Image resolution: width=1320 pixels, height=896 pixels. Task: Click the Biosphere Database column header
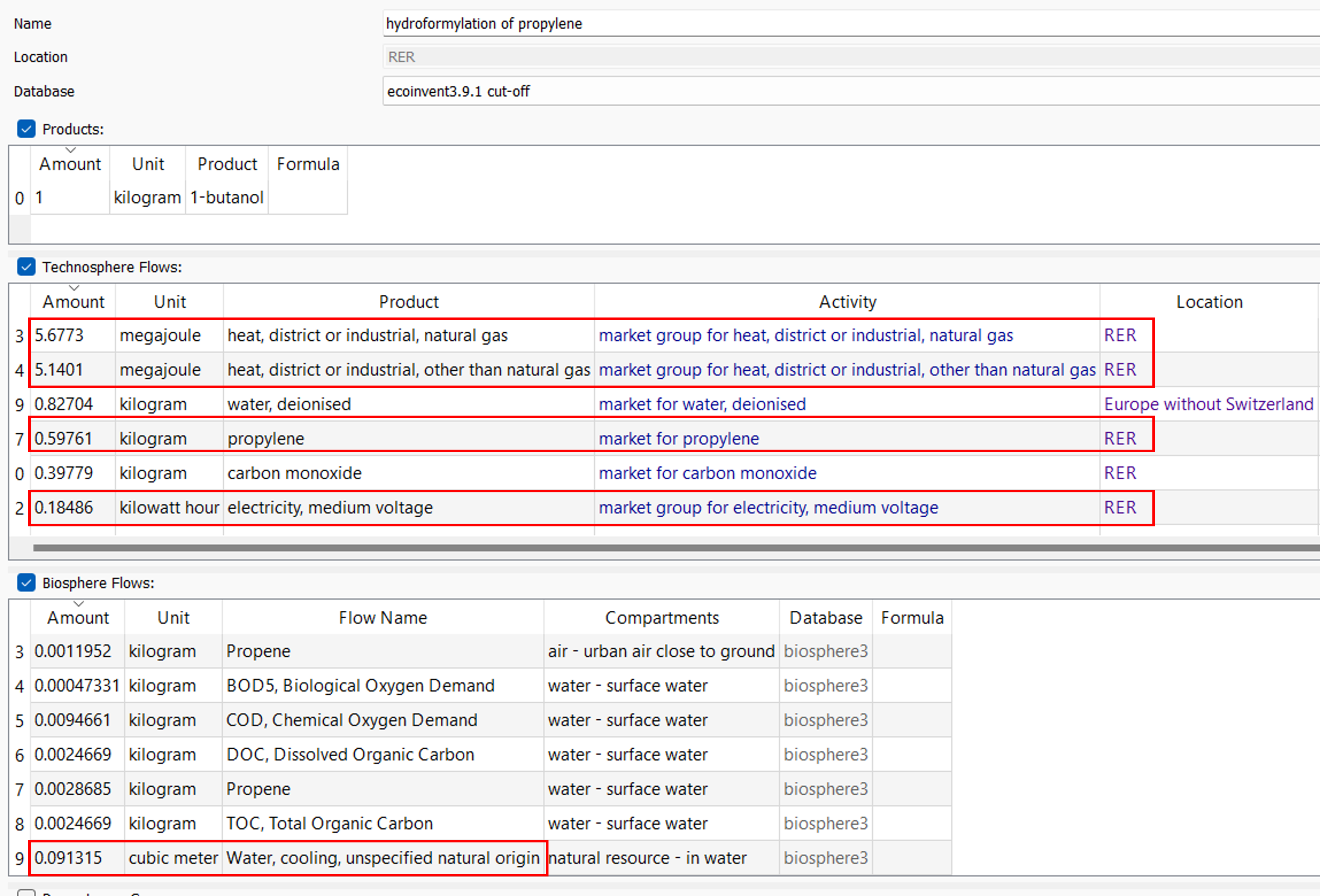826,617
